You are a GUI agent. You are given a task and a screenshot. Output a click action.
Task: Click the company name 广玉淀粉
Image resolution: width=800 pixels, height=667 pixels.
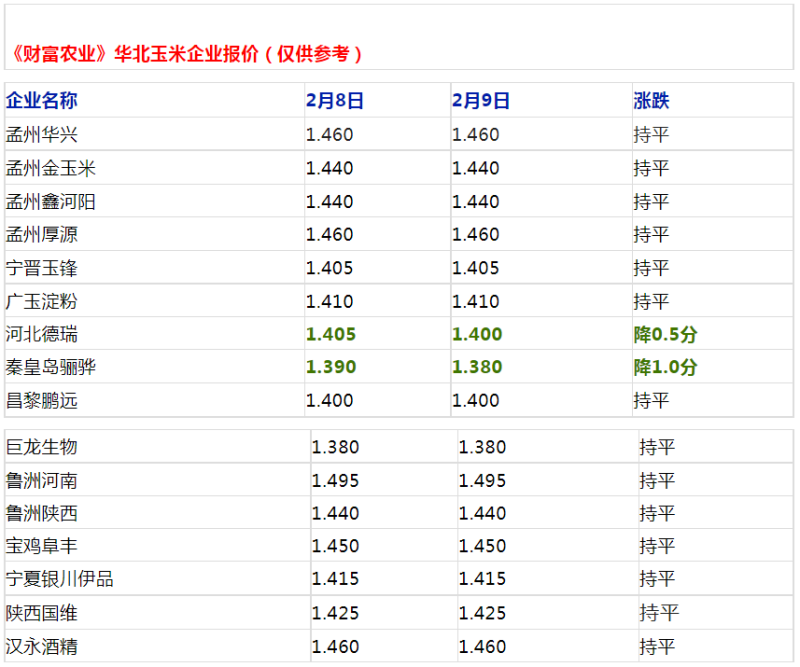(41, 301)
